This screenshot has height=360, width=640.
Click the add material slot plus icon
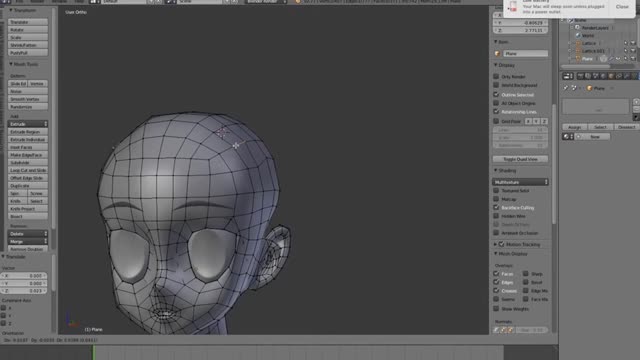(x=636, y=102)
